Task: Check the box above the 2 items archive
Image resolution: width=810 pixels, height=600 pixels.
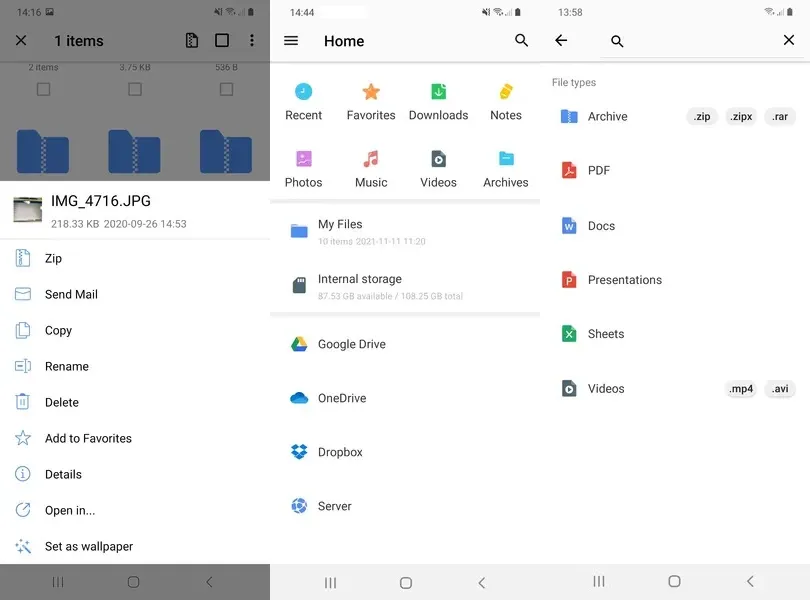Action: (43, 89)
